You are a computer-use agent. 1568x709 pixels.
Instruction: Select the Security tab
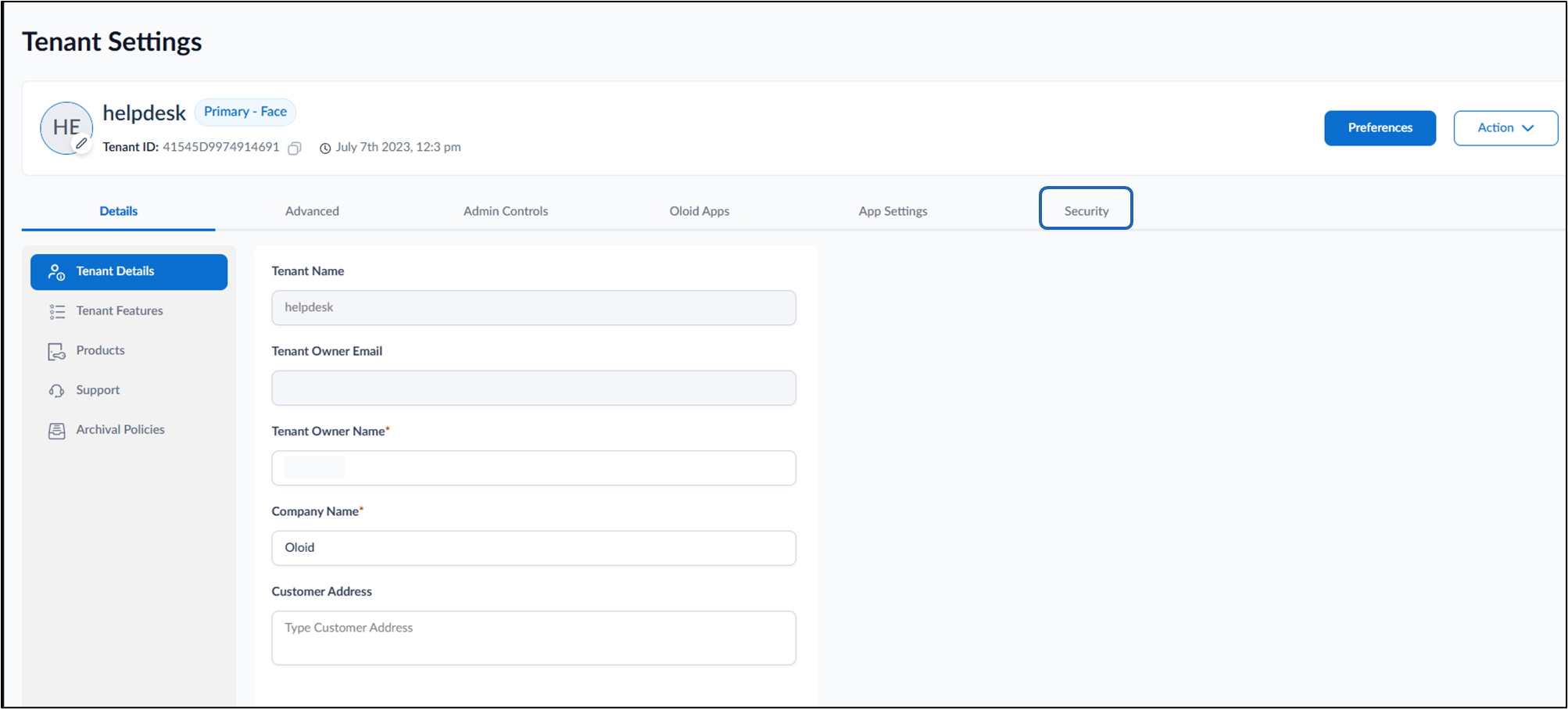click(1087, 211)
